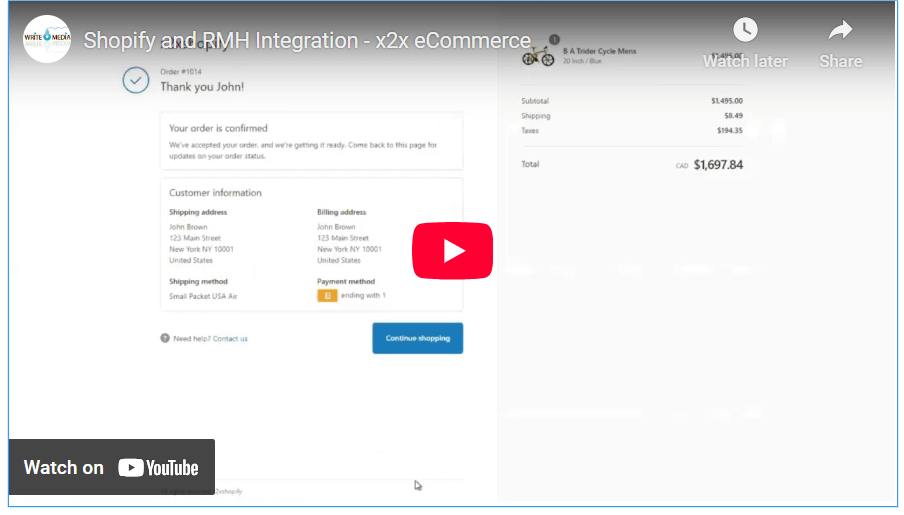Click the Need help question mark icon
The width and height of the screenshot is (904, 515).
click(x=165, y=339)
